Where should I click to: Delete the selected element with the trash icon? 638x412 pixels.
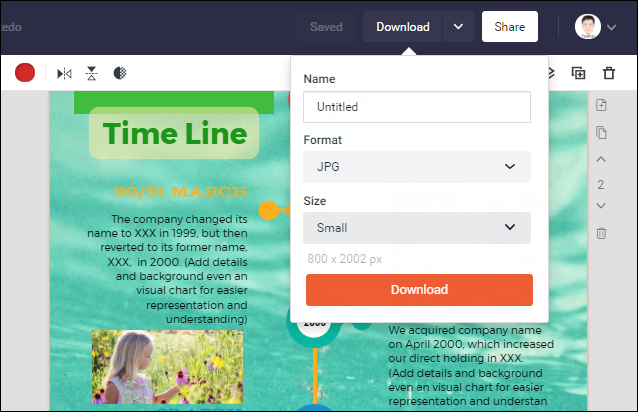609,73
